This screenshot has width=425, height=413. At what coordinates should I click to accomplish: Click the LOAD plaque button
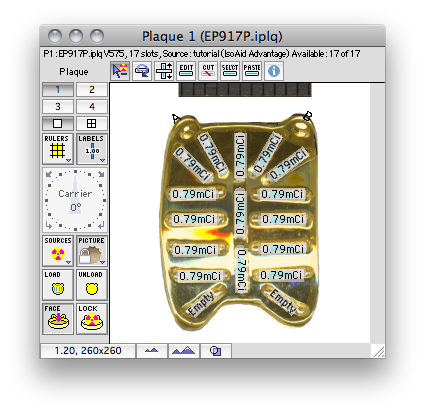pyautogui.click(x=58, y=285)
